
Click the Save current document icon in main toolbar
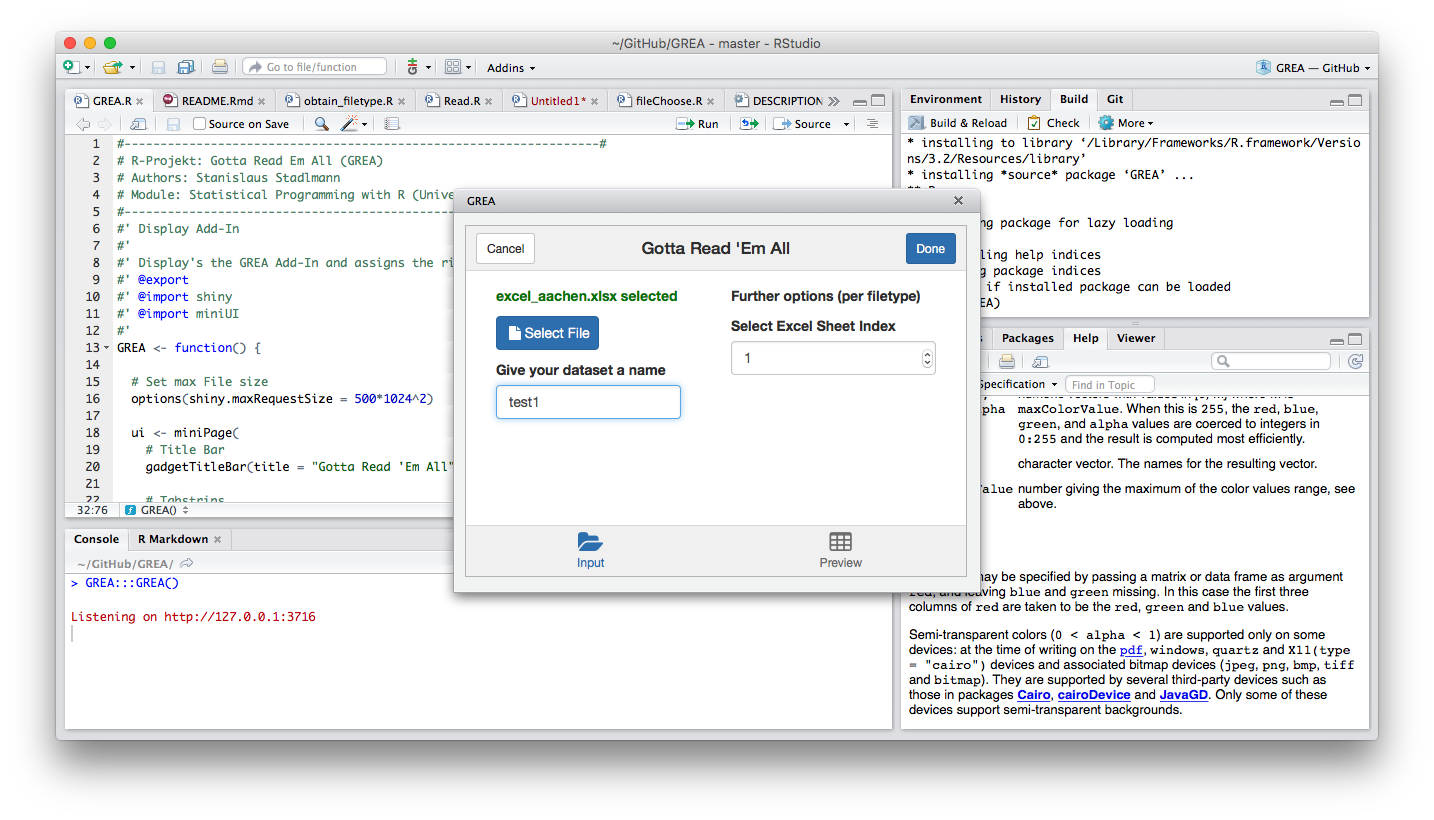click(x=158, y=67)
